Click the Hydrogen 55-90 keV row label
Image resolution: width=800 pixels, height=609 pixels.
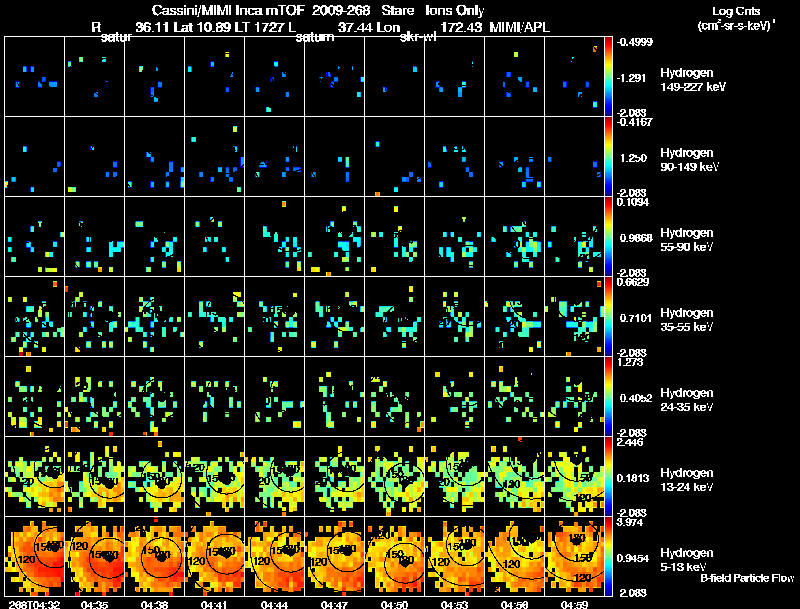(x=687, y=240)
